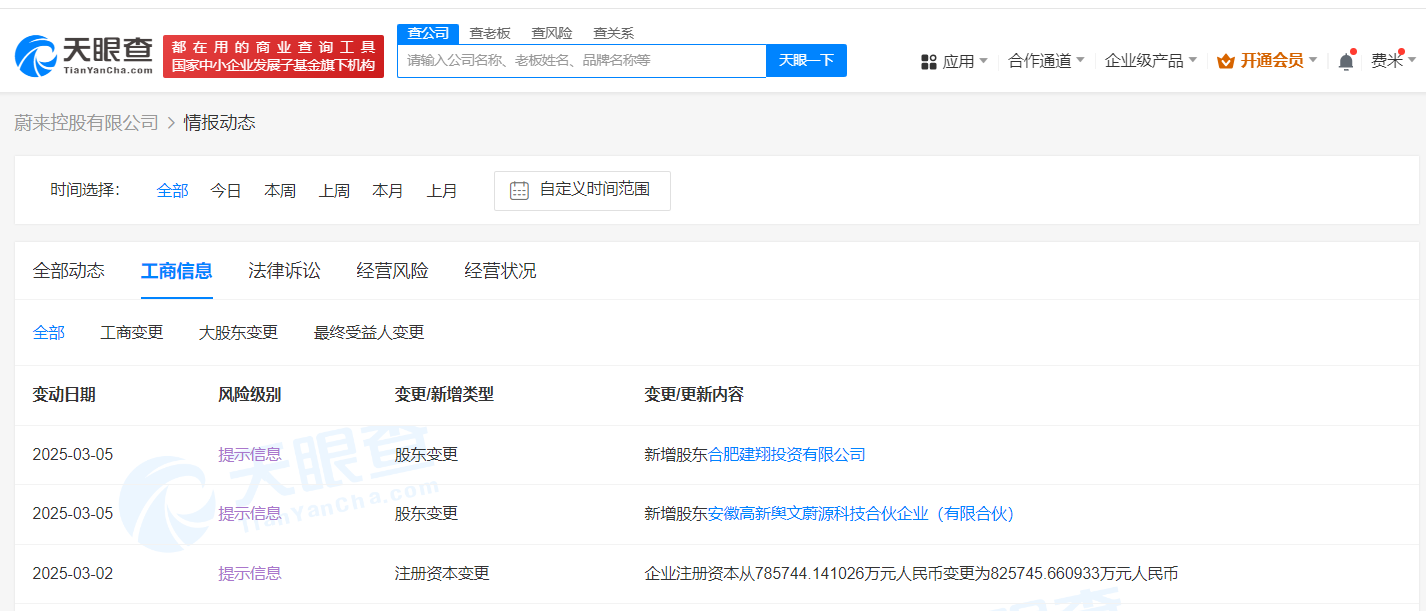Select the 最终受益人变更 sub-filter
This screenshot has width=1426, height=611.
point(369,333)
